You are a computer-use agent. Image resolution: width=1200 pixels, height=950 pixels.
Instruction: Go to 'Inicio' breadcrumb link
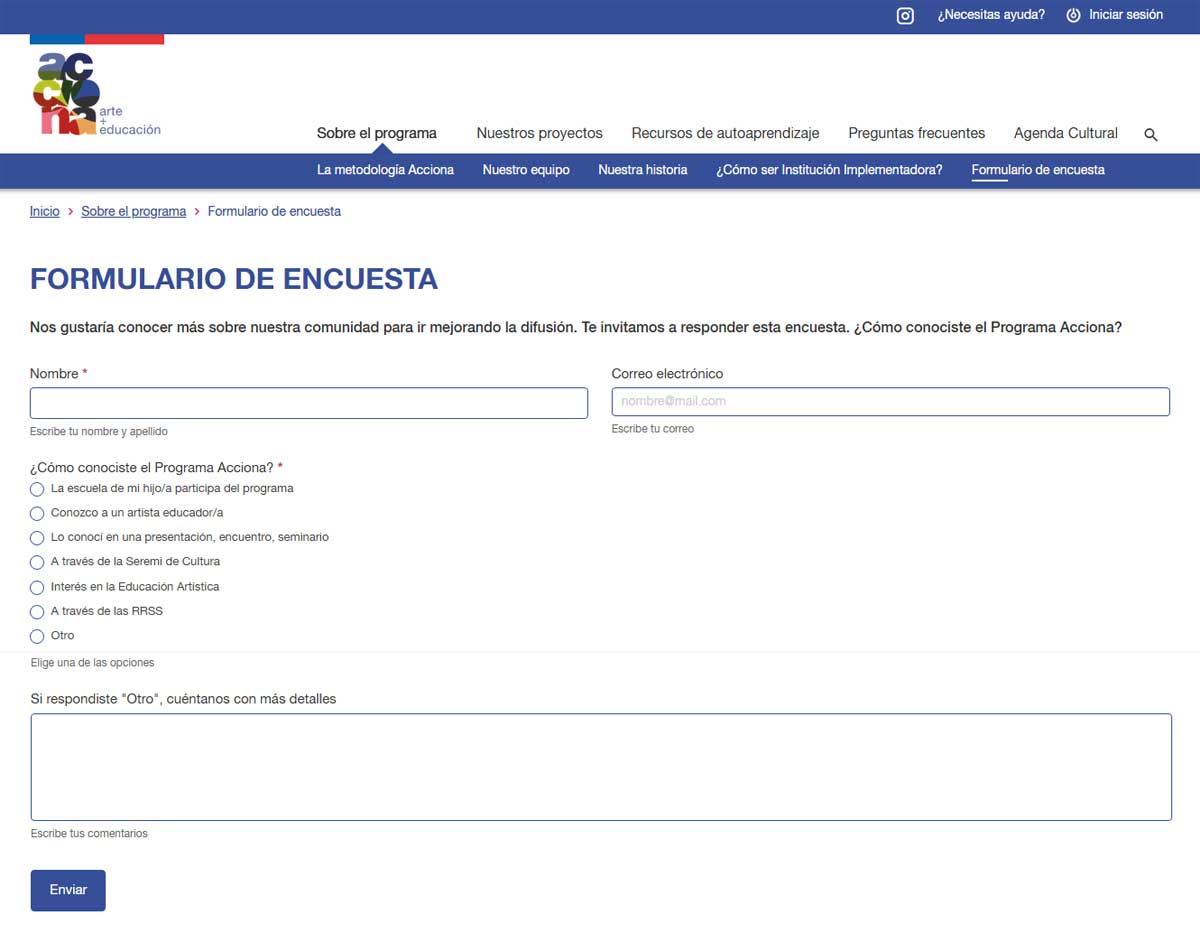pyautogui.click(x=45, y=212)
